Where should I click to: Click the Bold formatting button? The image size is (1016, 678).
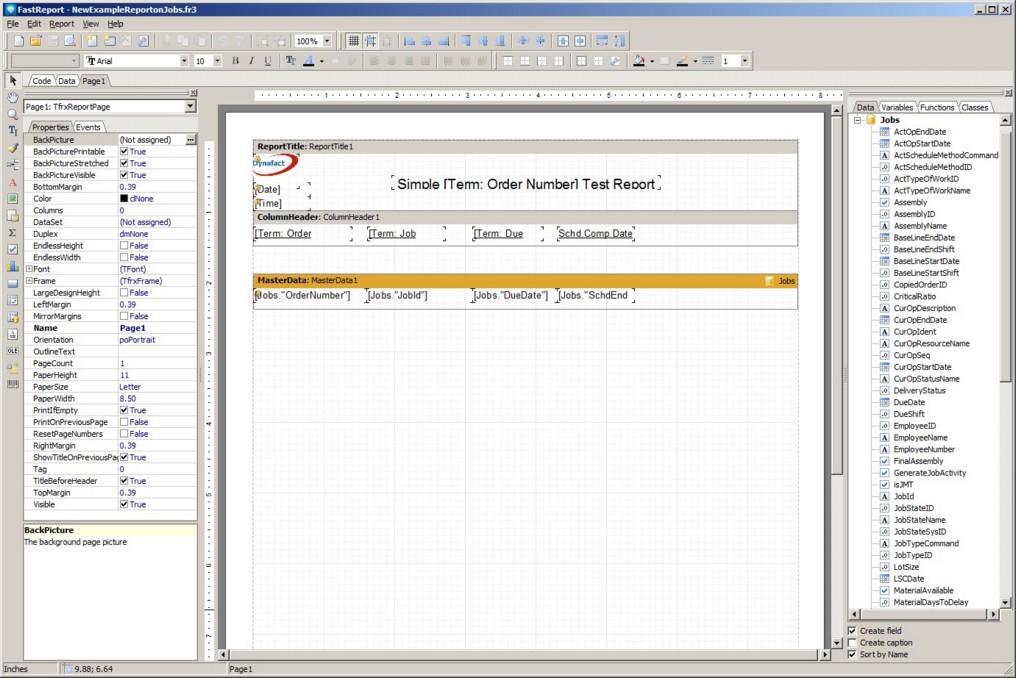236,61
